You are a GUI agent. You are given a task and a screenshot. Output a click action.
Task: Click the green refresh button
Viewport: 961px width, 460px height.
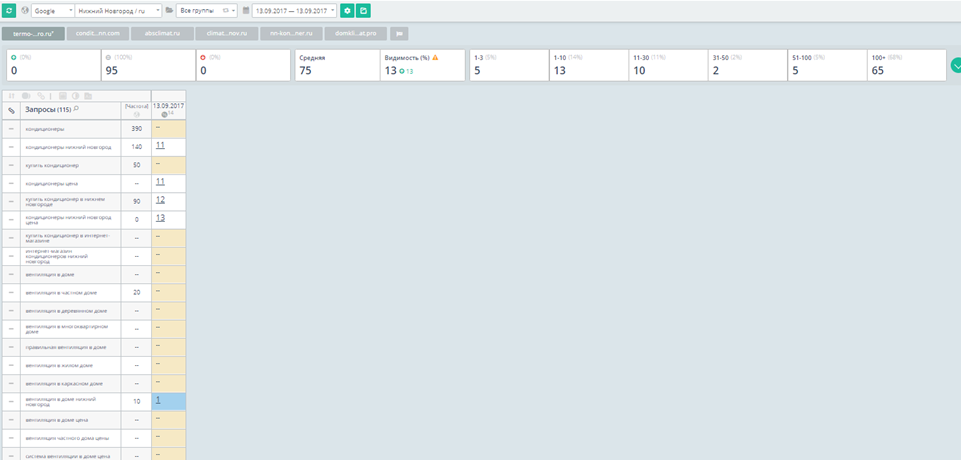[9, 10]
